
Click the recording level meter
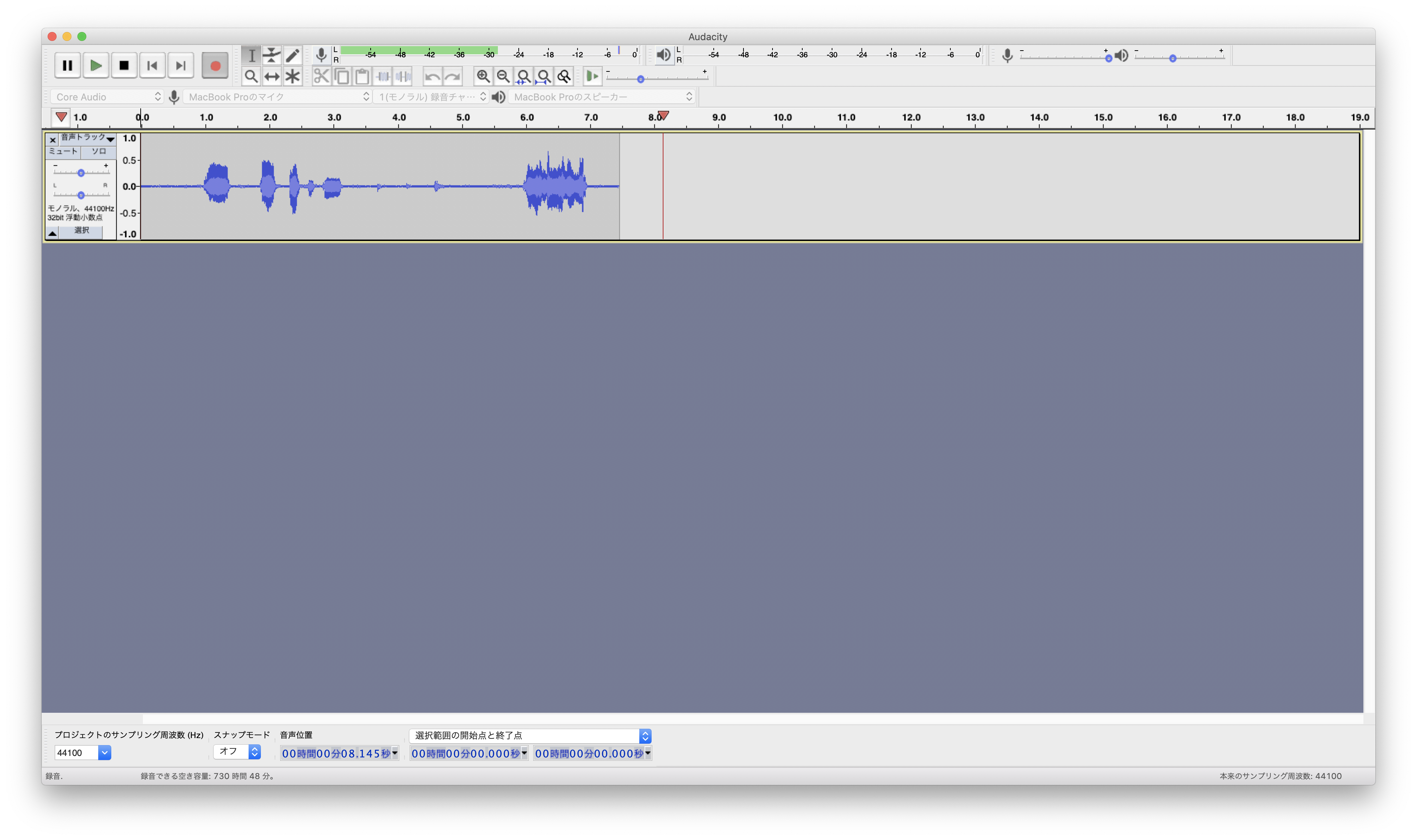(x=488, y=55)
